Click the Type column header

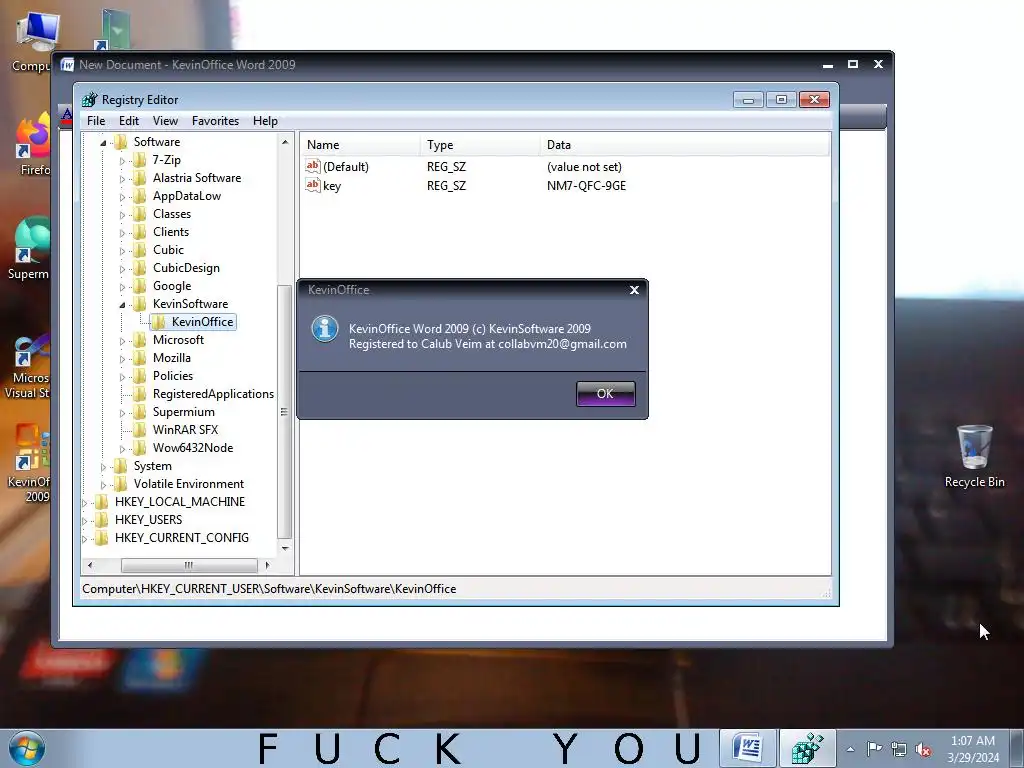coord(480,145)
